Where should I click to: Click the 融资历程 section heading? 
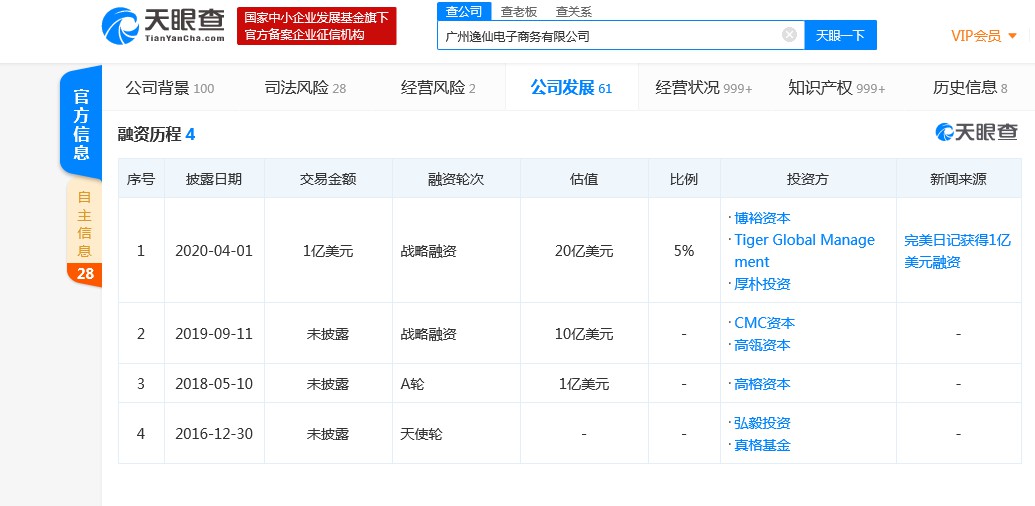[156, 135]
